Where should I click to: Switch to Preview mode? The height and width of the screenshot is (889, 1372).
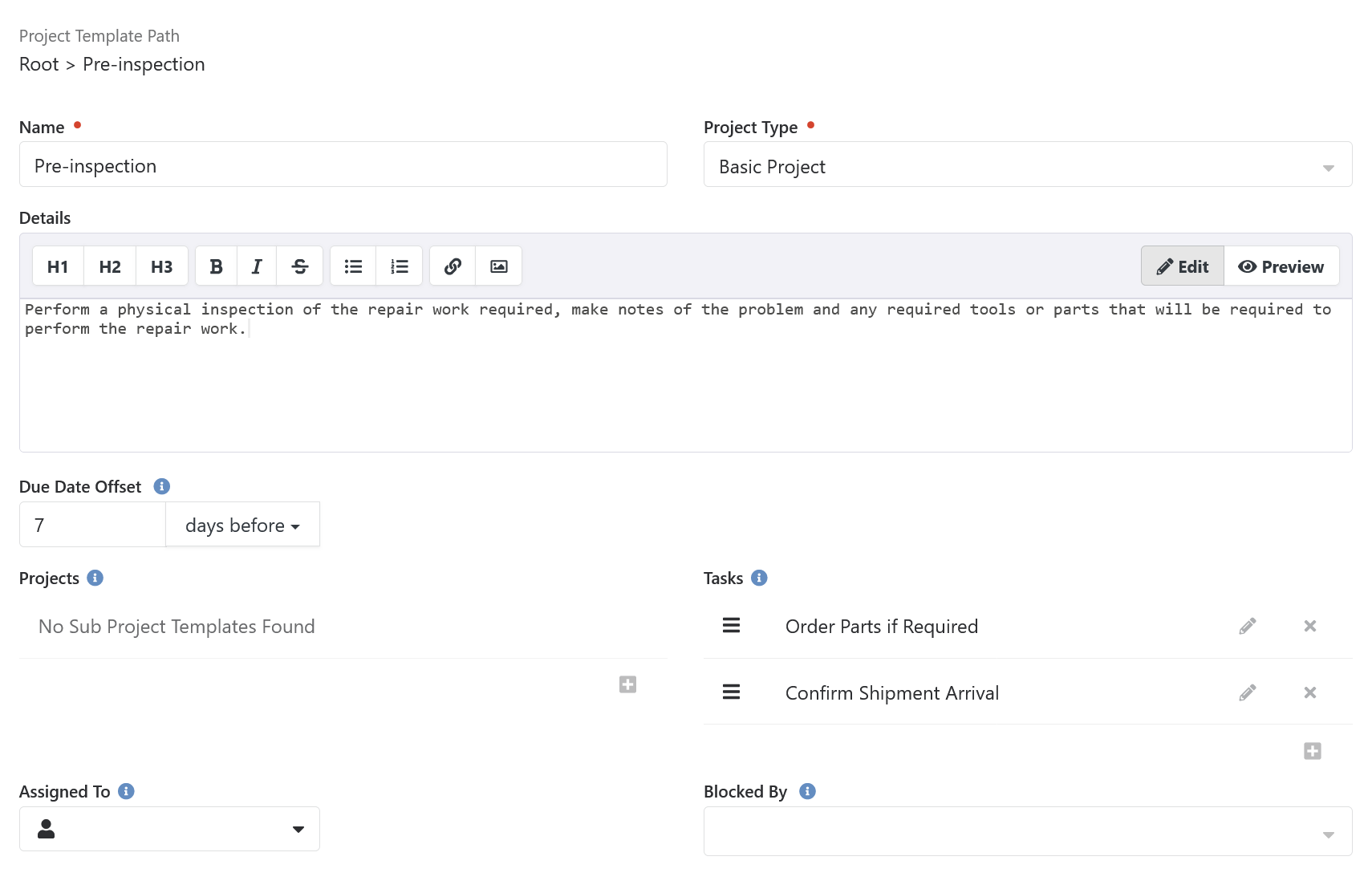point(1281,266)
